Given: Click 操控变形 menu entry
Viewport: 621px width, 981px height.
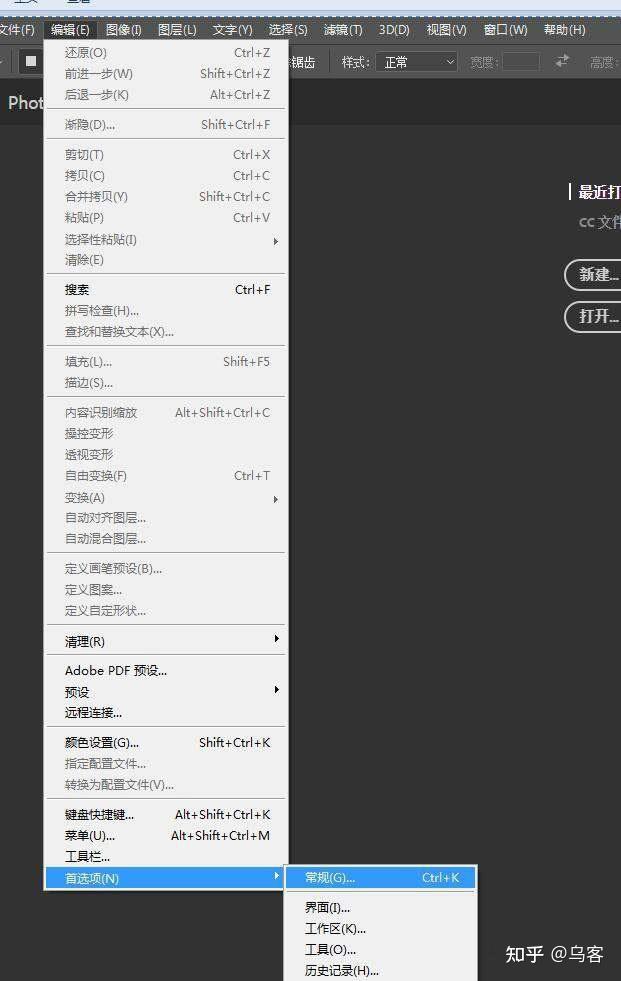Looking at the screenshot, I should coord(166,434).
